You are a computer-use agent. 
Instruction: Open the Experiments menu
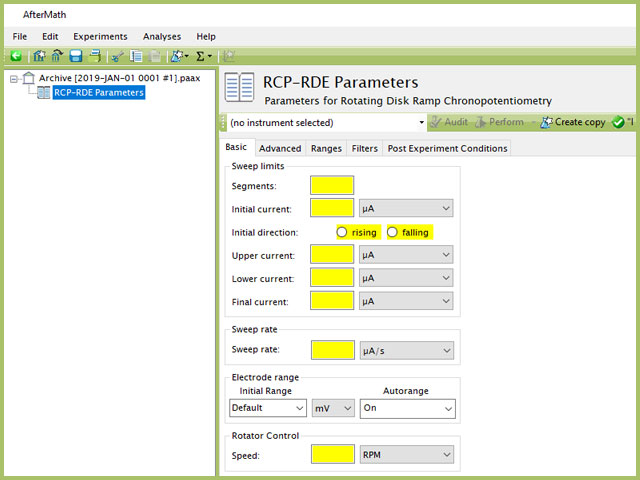click(x=100, y=36)
